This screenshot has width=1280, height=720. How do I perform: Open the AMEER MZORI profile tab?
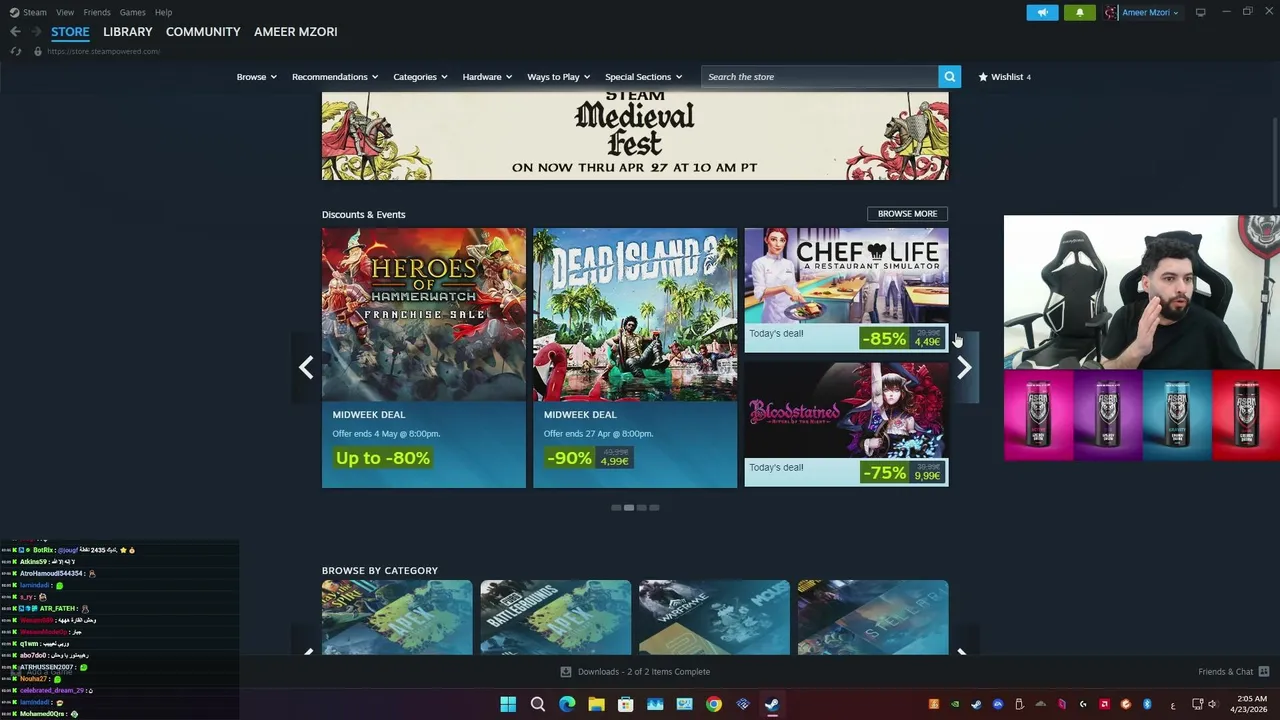pyautogui.click(x=295, y=32)
